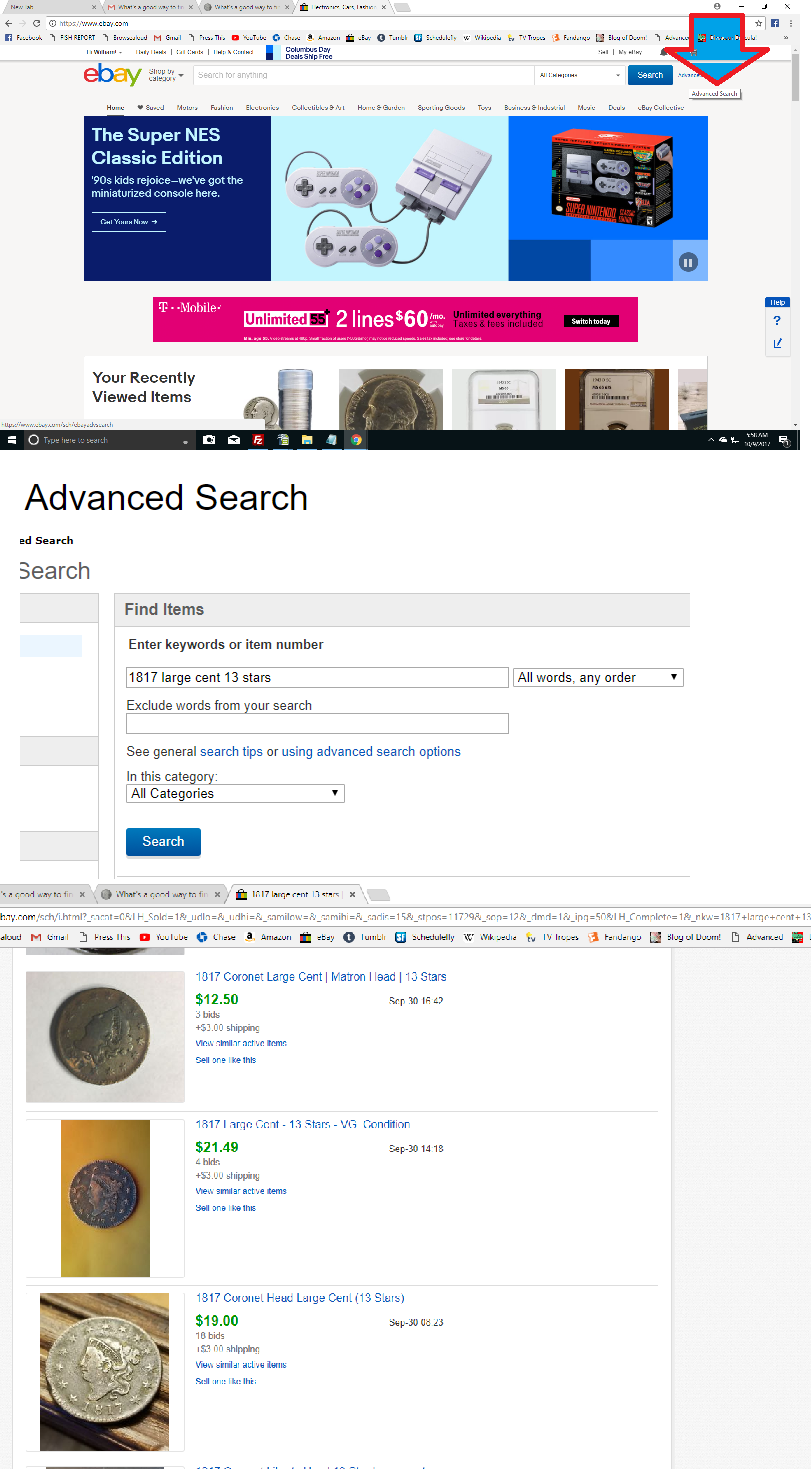Open the Windows Start menu
The height and width of the screenshot is (1469, 811).
pyautogui.click(x=12, y=439)
